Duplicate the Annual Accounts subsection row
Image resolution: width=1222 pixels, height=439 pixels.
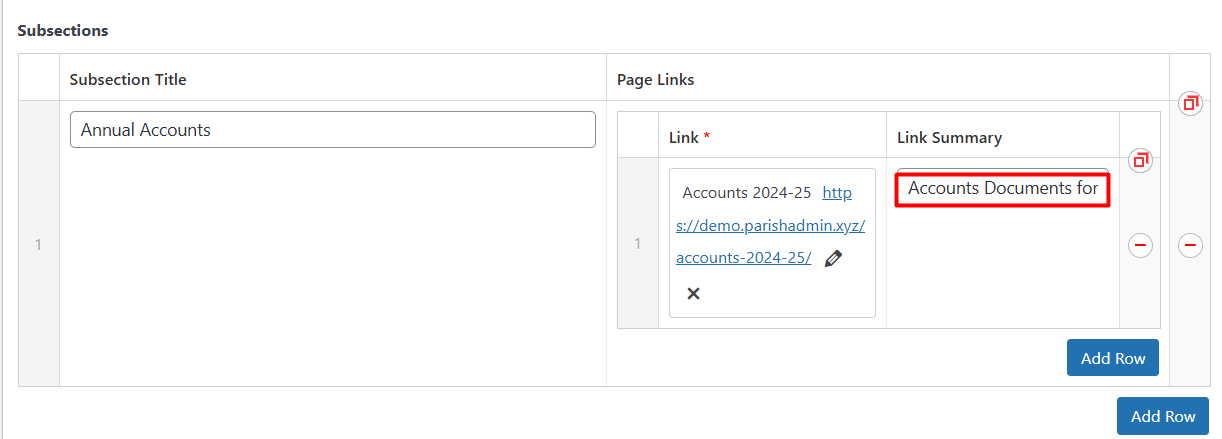tap(1190, 103)
